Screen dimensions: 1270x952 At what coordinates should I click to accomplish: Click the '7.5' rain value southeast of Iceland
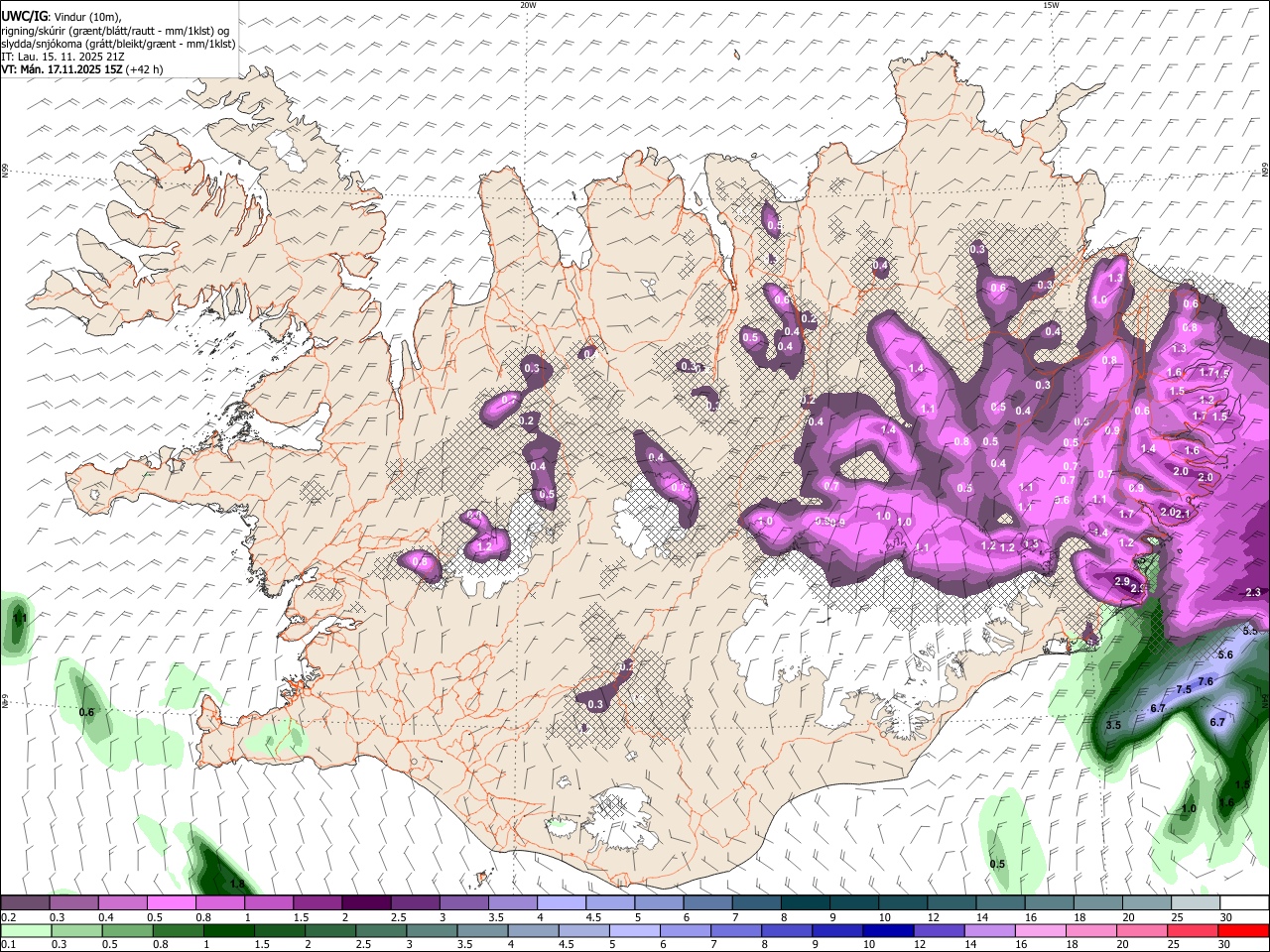(x=1183, y=689)
